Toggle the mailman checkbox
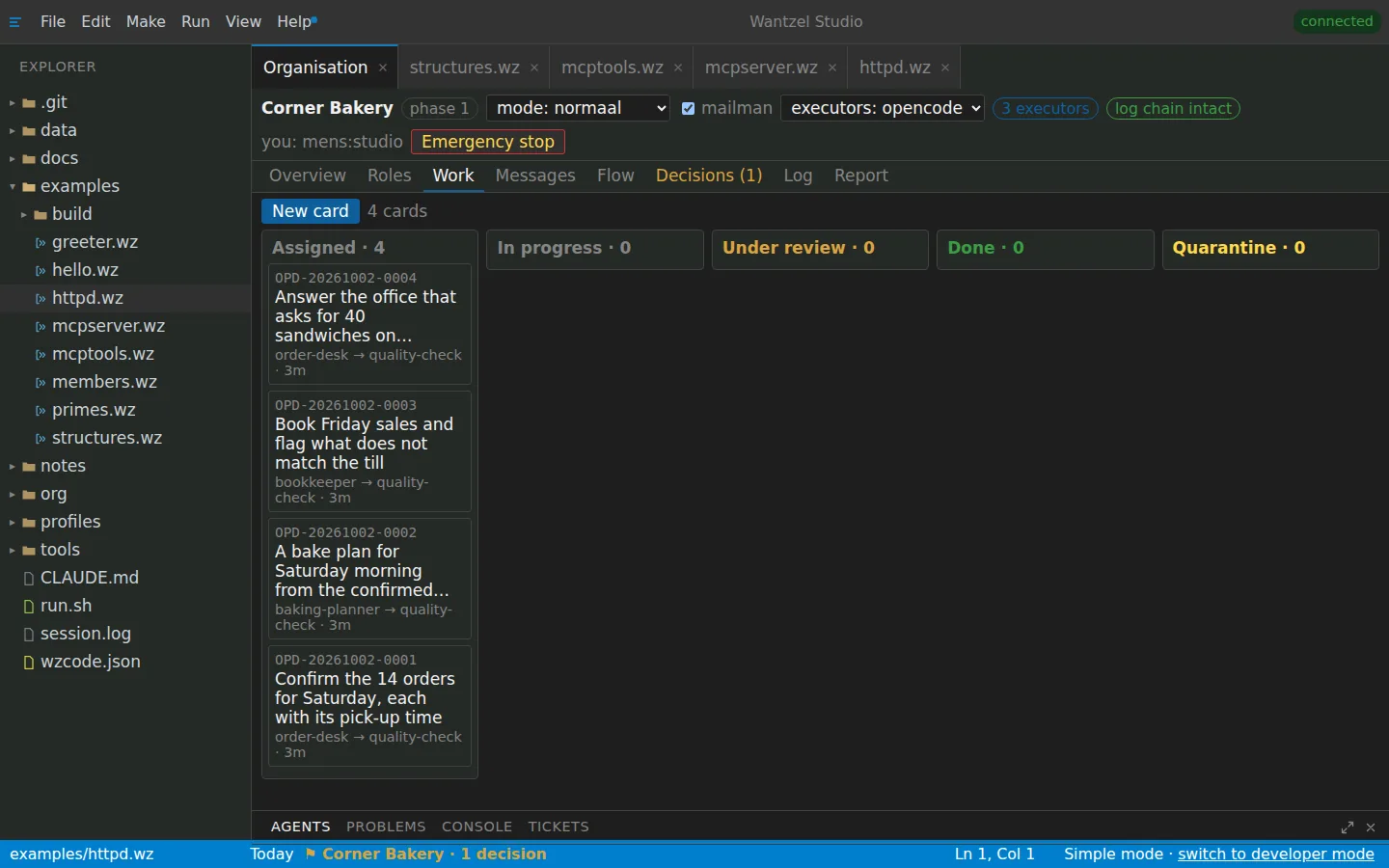The image size is (1389, 868). point(689,109)
